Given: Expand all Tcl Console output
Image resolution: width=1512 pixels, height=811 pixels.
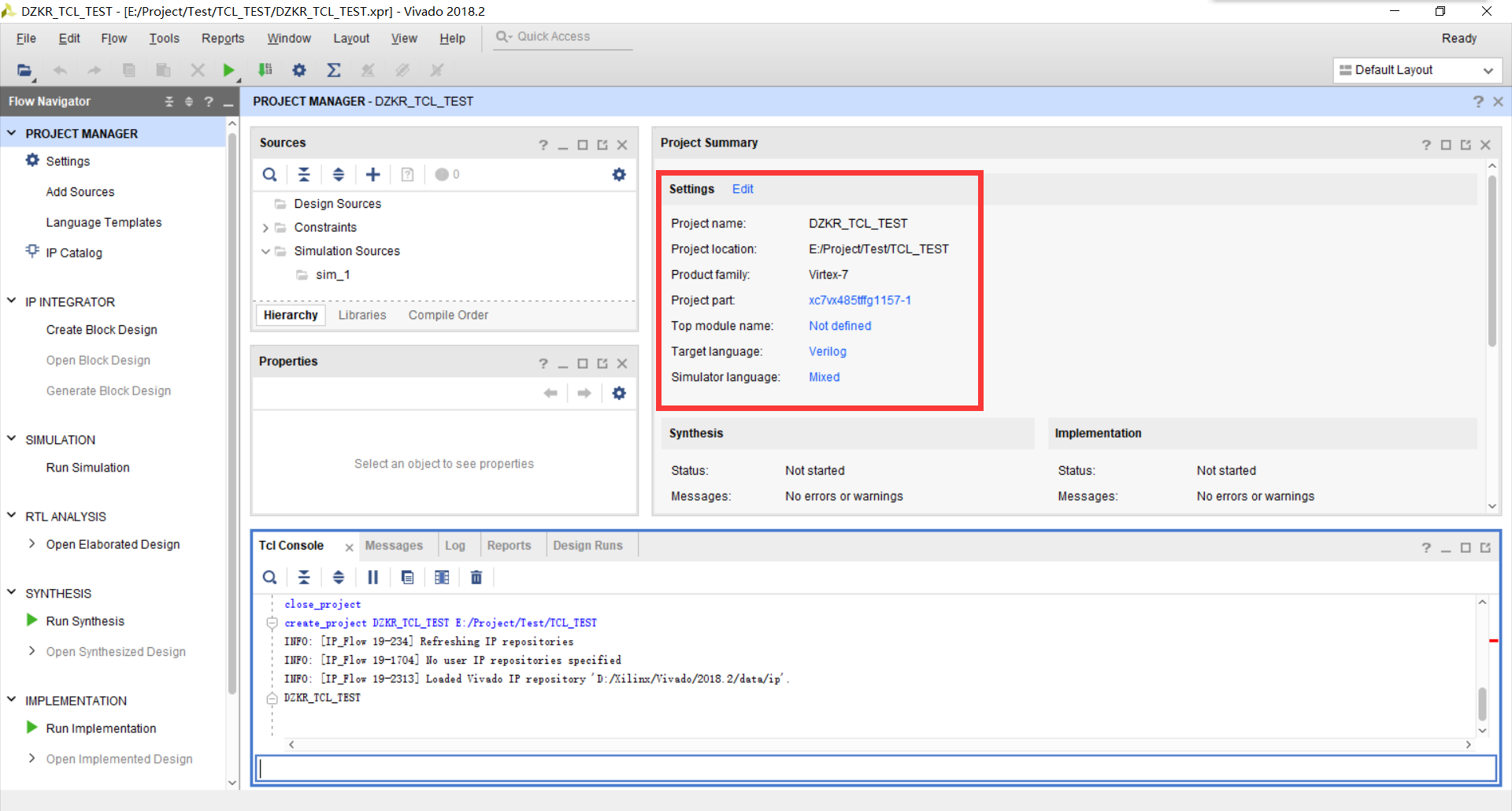Looking at the screenshot, I should point(339,577).
